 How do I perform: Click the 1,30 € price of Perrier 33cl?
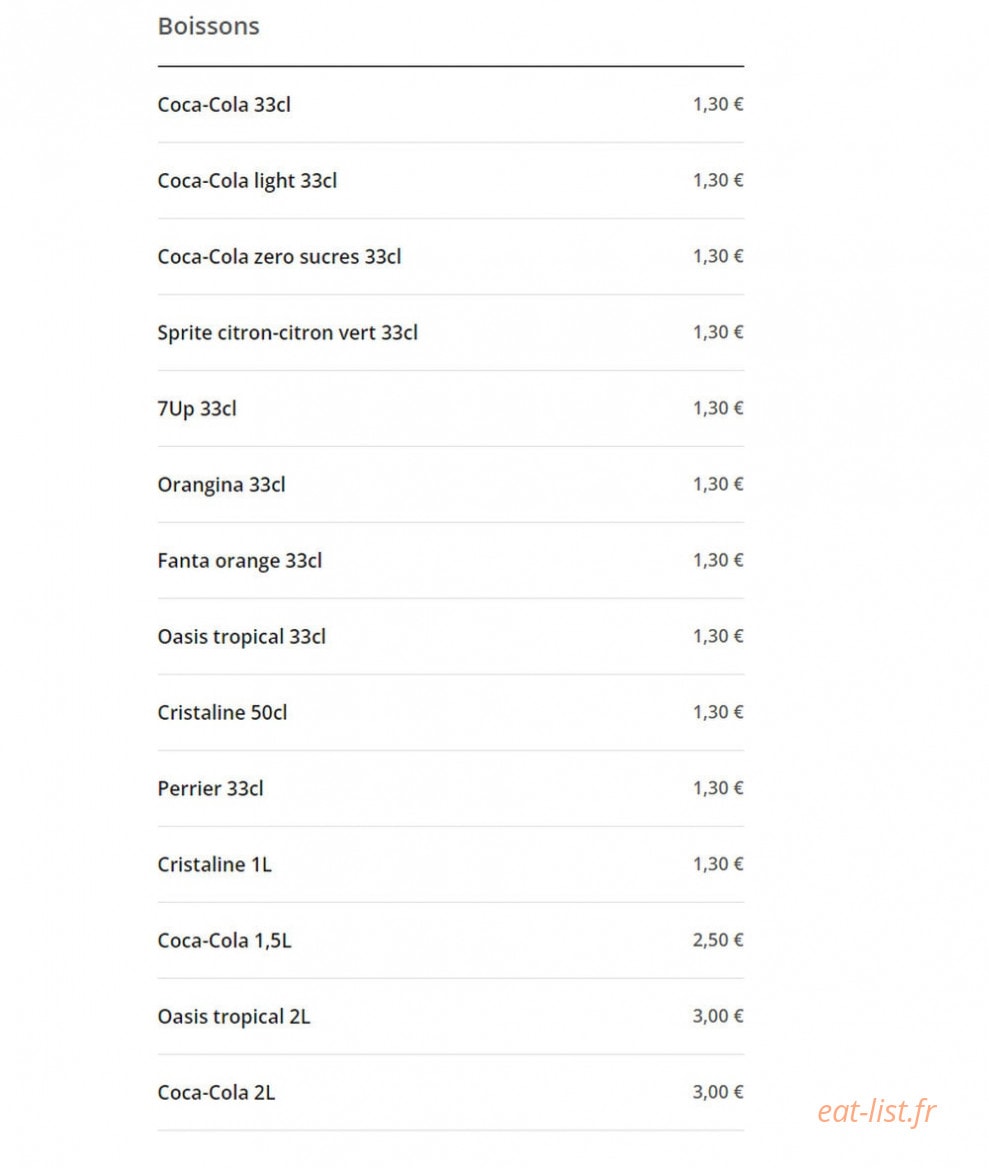718,788
